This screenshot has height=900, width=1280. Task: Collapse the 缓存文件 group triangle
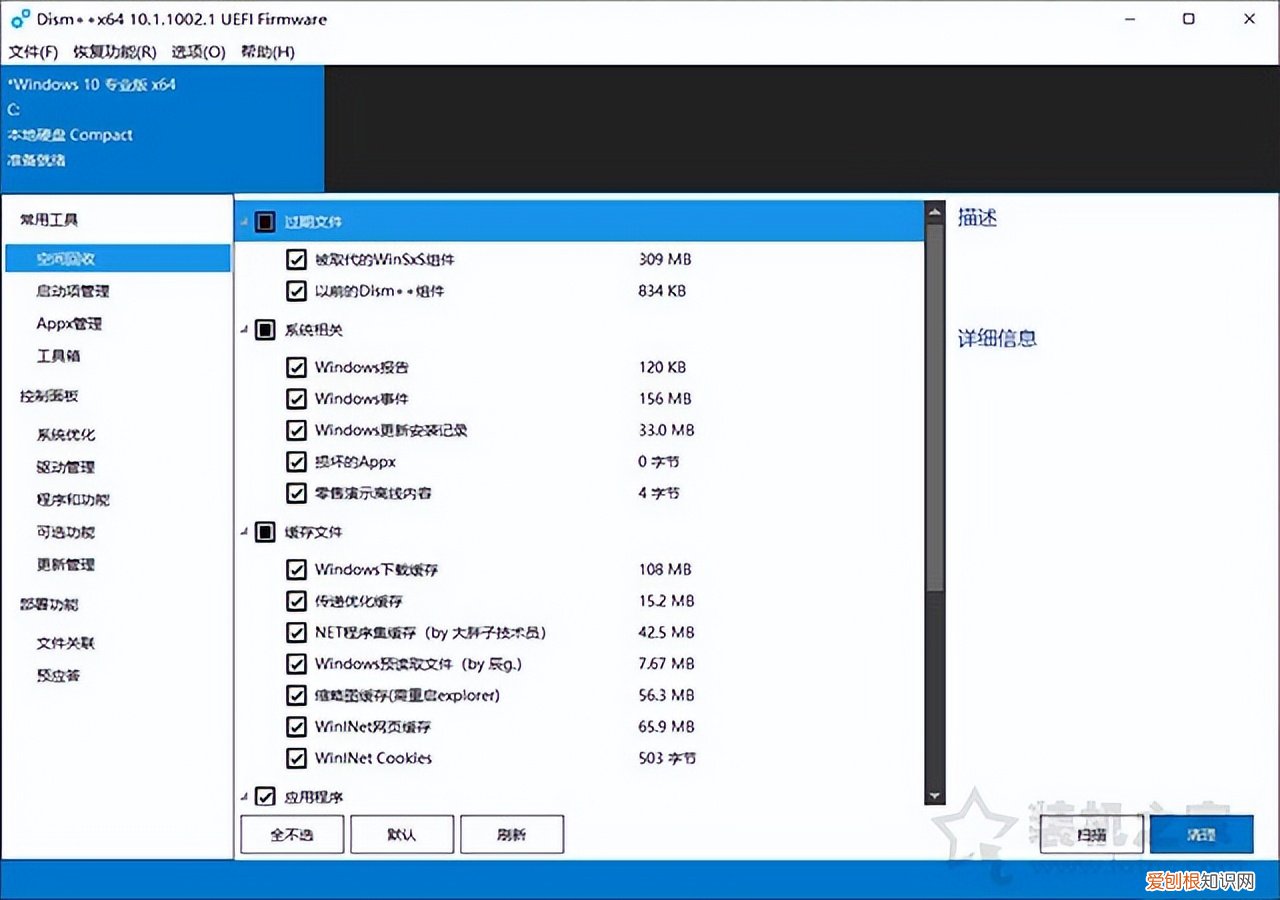pos(244,533)
